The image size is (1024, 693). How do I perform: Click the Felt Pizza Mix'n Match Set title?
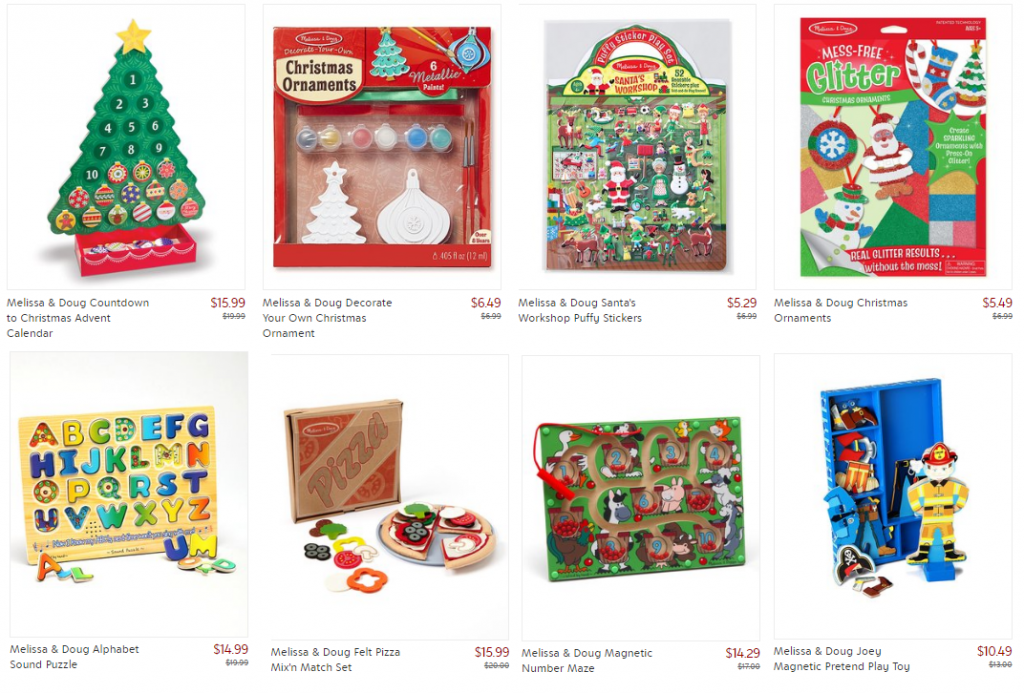pyautogui.click(x=335, y=660)
